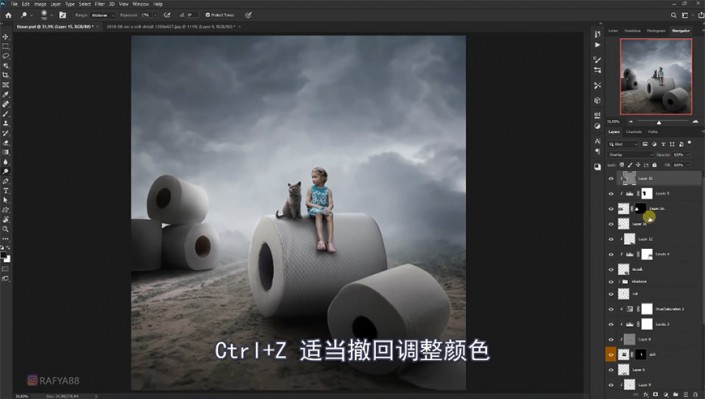Image resolution: width=705 pixels, height=399 pixels.
Task: Select the Frame tool
Action: coord(5,85)
